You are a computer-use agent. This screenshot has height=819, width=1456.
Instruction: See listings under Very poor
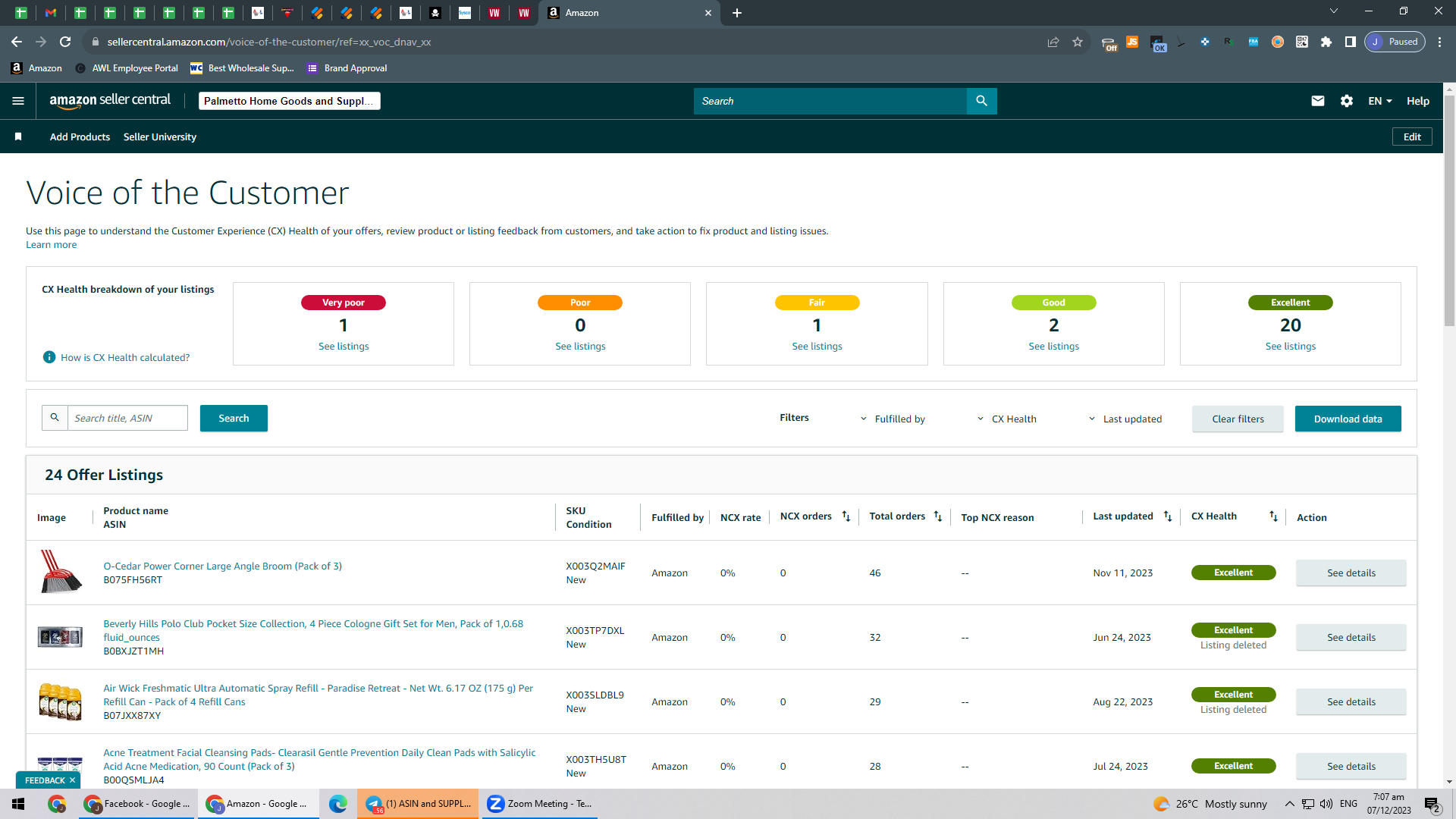344,346
